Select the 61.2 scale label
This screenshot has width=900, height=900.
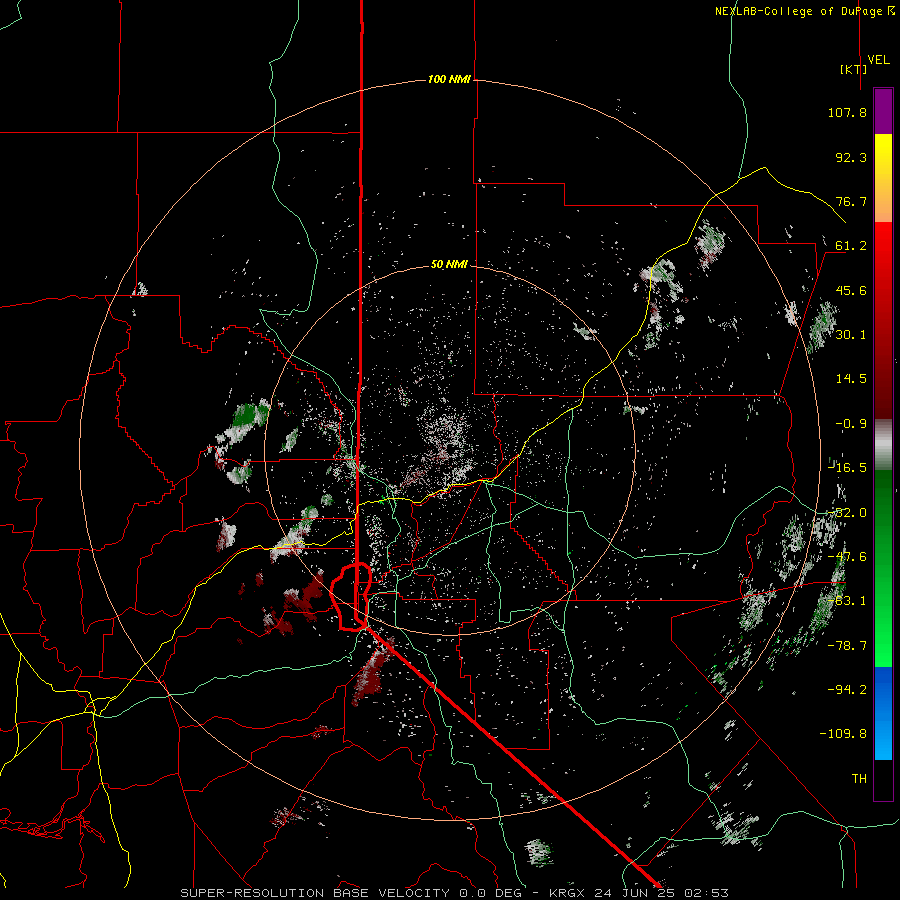pyautogui.click(x=851, y=246)
